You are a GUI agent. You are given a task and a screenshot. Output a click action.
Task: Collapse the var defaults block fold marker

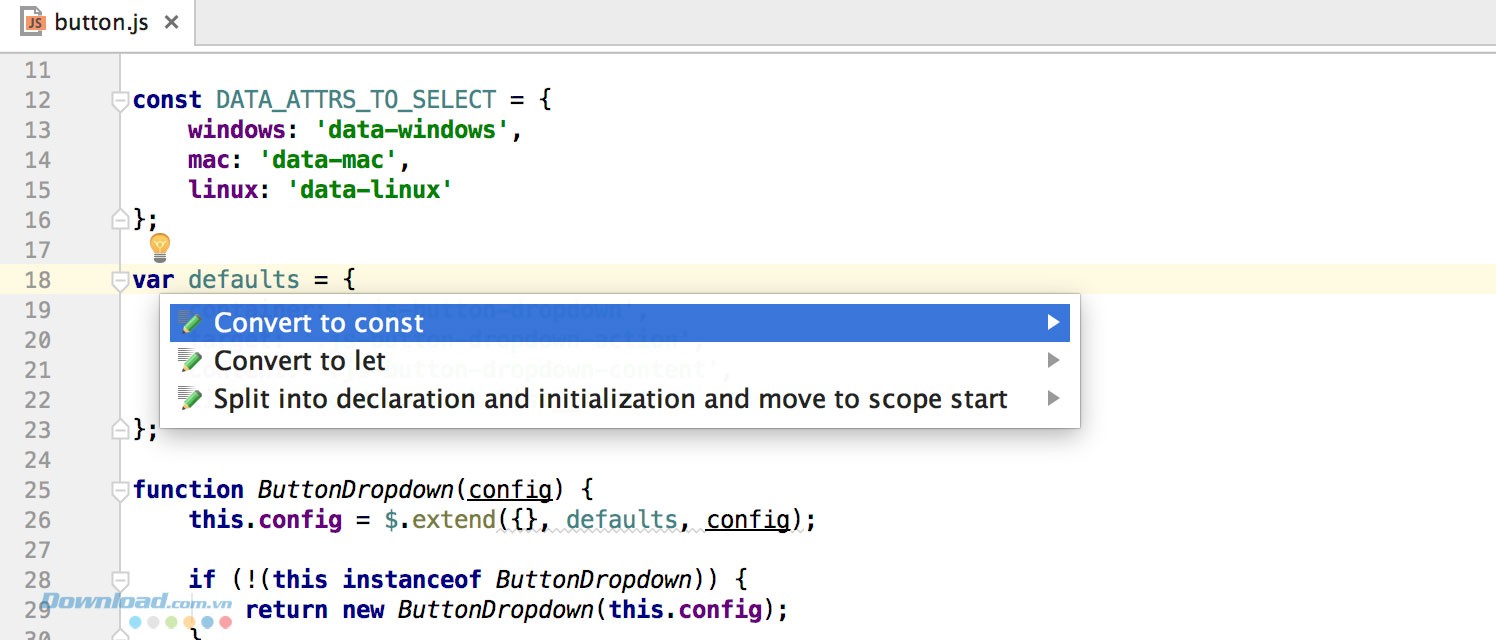pos(120,280)
